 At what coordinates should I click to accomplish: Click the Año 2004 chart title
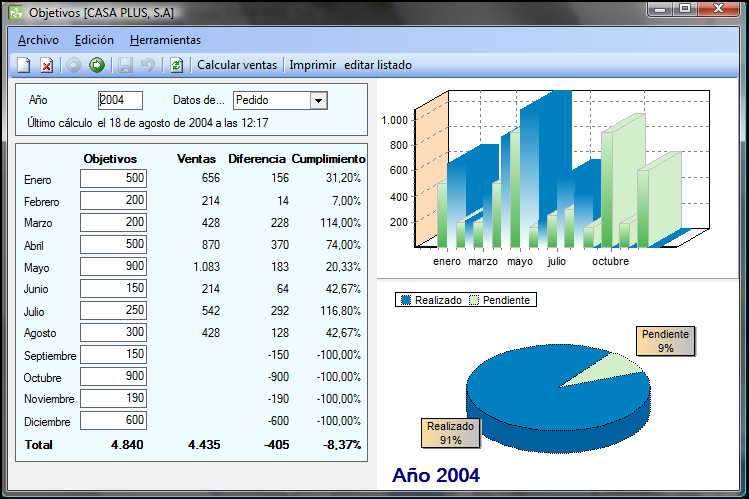pos(436,475)
